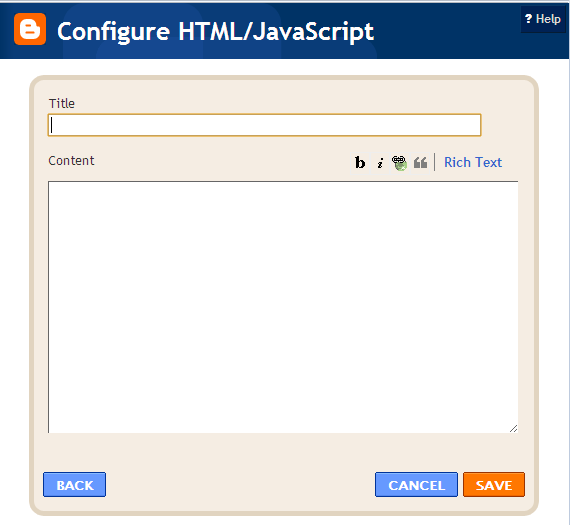Save the gadget with the SAVE button
The width and height of the screenshot is (570, 525).
(494, 485)
